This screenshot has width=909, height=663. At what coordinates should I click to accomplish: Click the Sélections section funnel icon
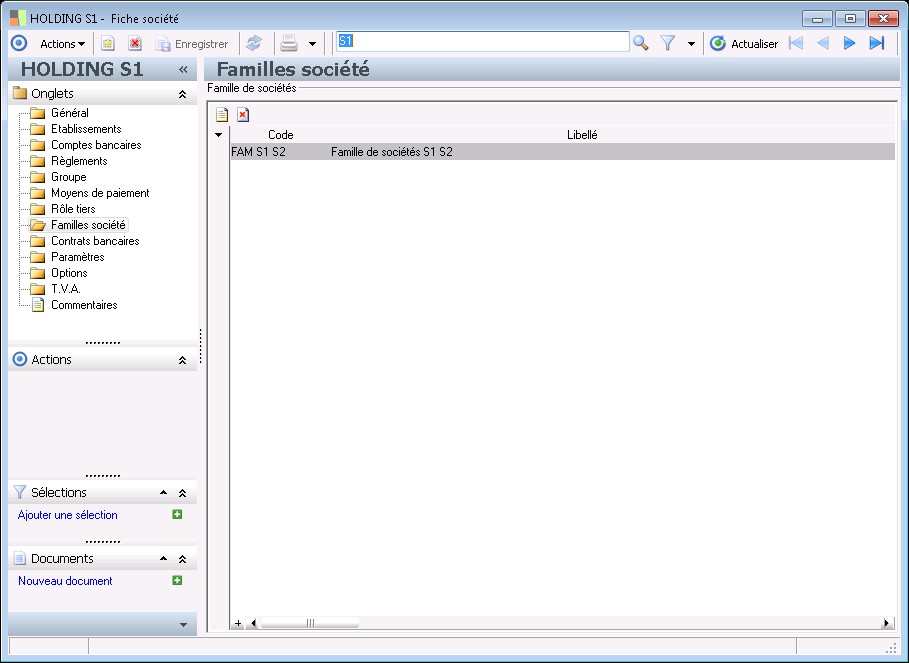click(20, 492)
